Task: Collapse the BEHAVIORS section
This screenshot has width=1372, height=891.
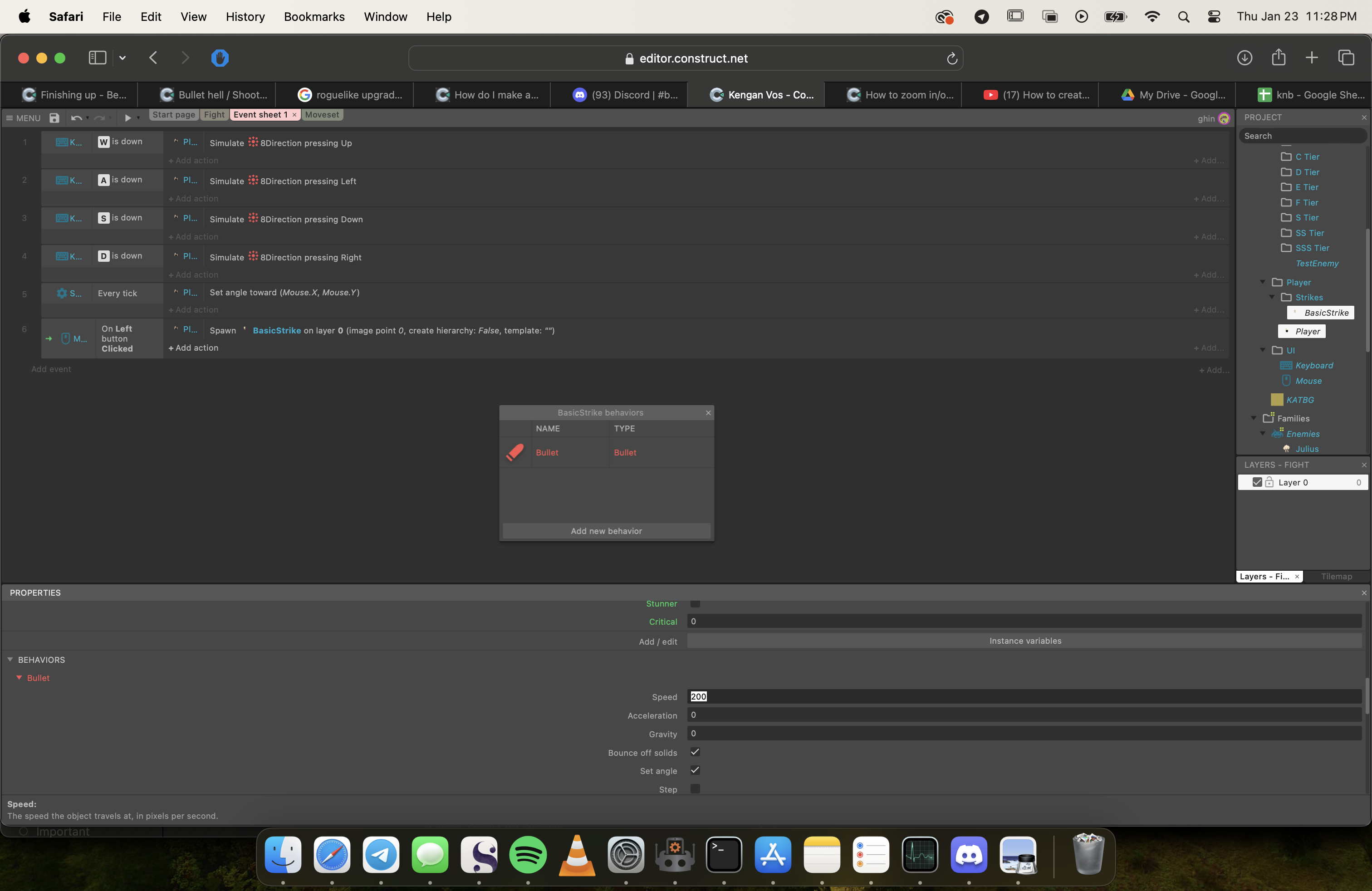Action: pos(10,659)
